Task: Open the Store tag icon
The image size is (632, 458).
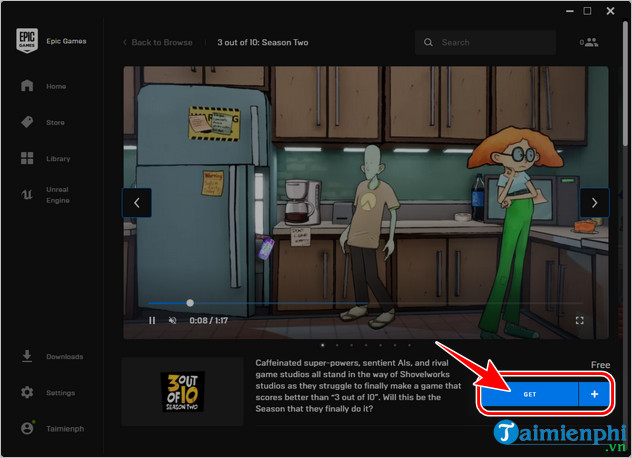Action: point(27,122)
